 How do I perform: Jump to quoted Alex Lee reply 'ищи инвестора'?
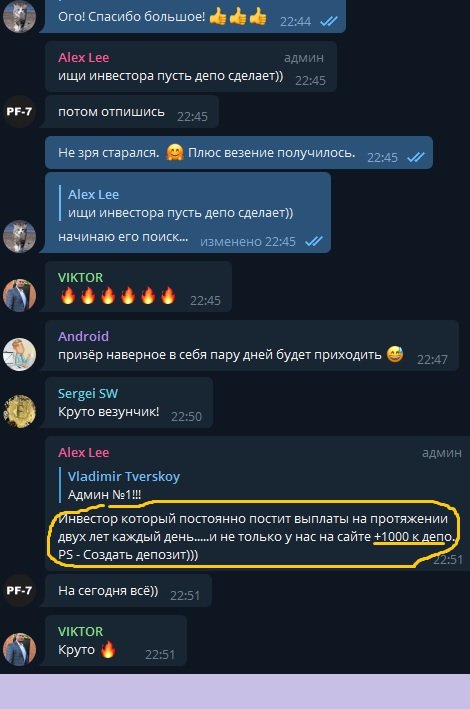coord(181,203)
